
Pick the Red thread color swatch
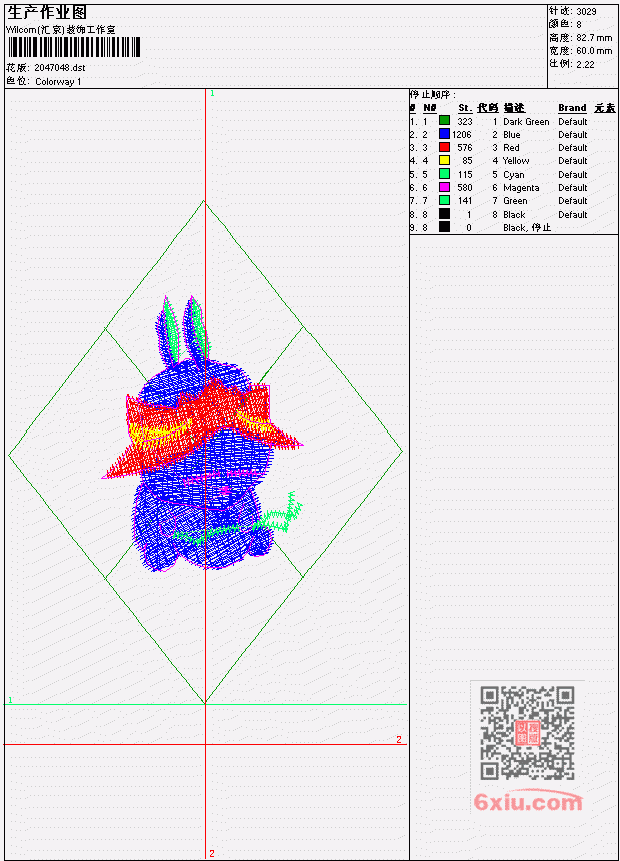[x=444, y=147]
